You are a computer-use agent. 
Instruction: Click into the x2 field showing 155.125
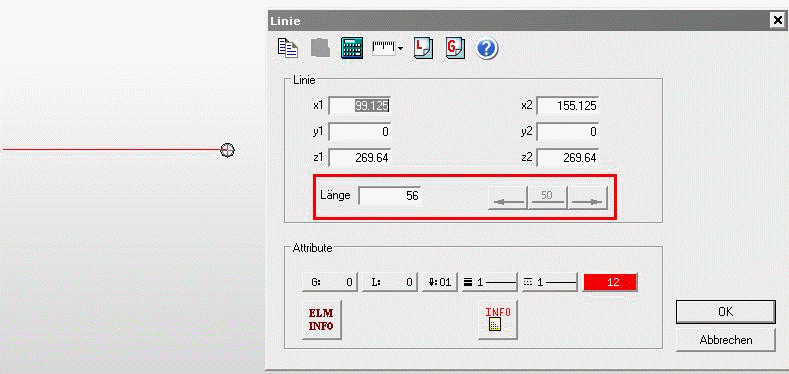point(568,106)
